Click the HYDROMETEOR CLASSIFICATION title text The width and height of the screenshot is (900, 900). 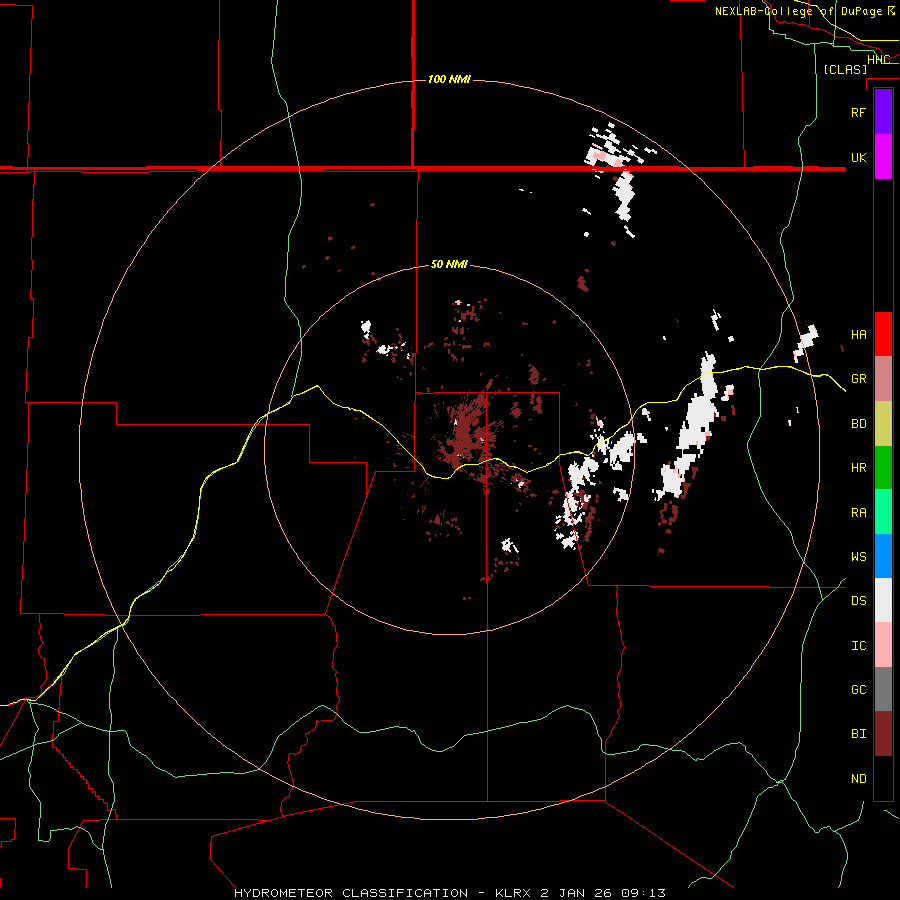351,893
